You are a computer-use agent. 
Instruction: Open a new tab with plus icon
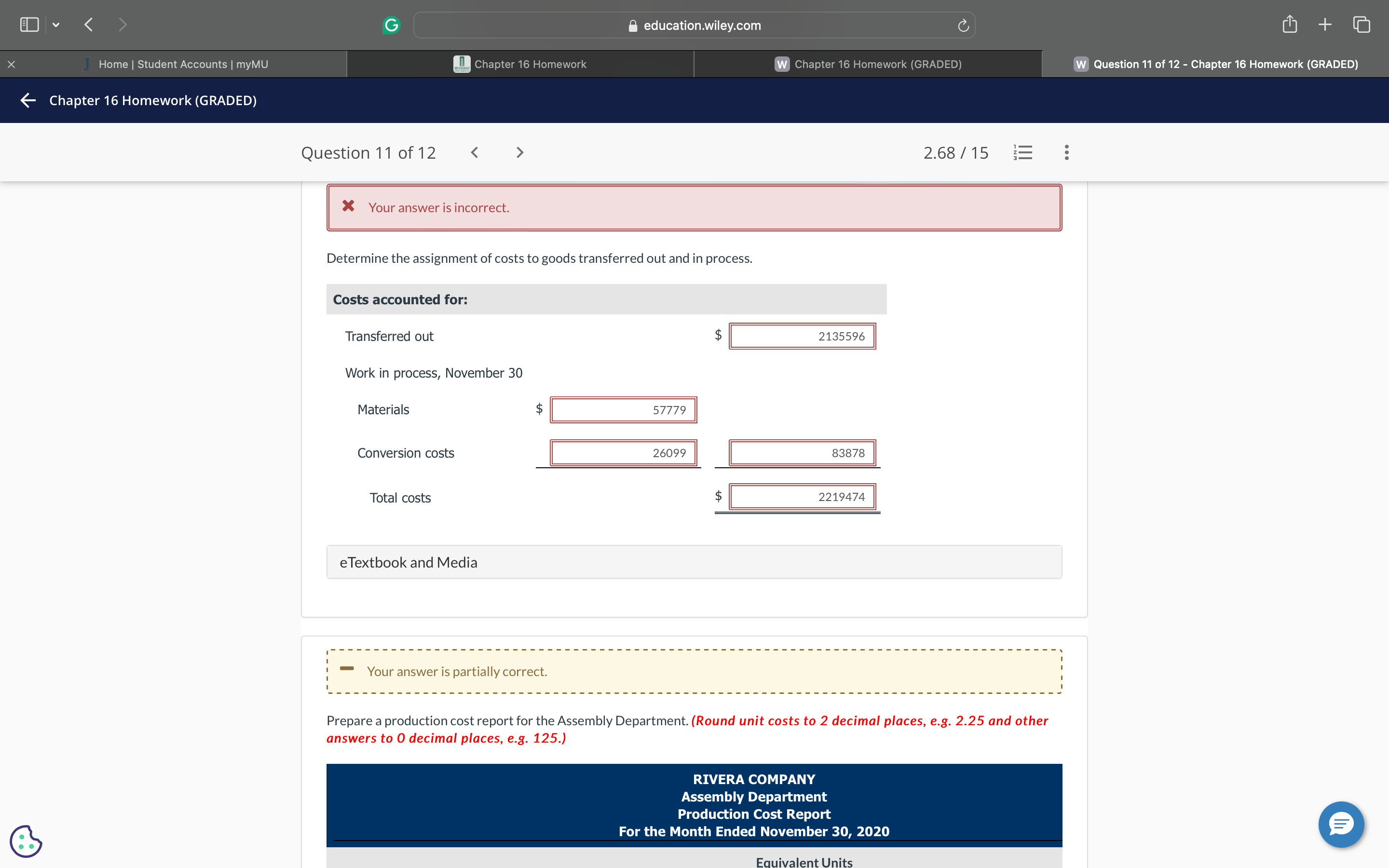[x=1325, y=25]
